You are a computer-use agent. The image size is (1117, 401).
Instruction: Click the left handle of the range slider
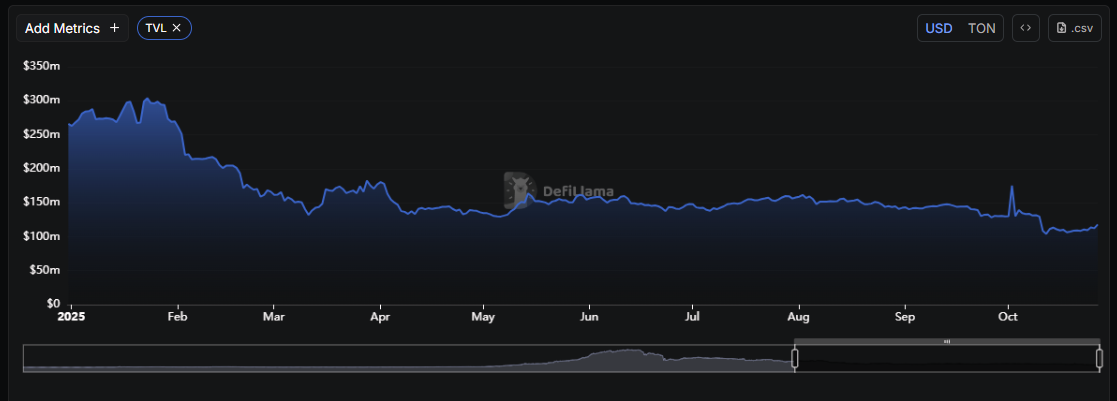795,358
